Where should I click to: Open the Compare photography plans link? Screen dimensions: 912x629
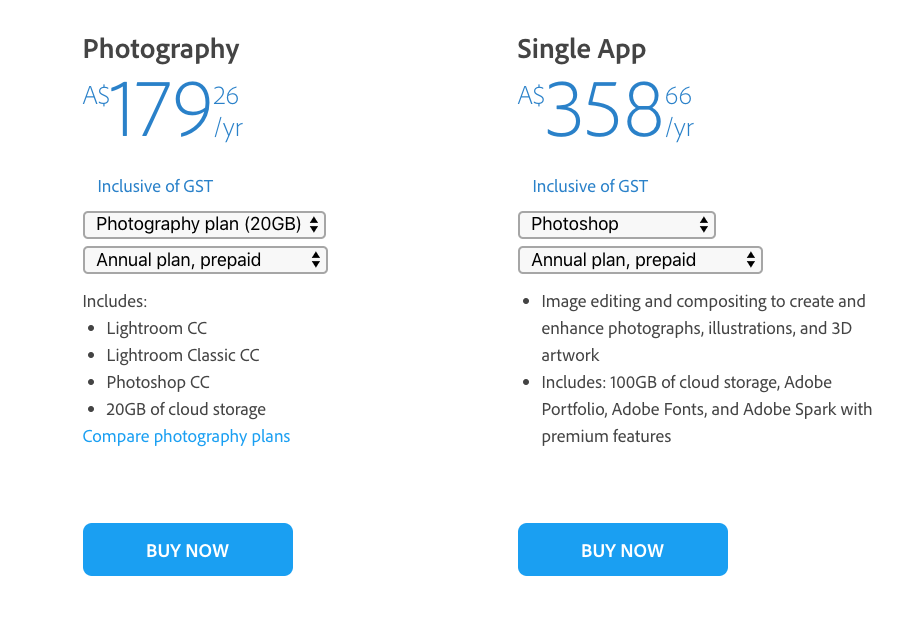coord(186,436)
